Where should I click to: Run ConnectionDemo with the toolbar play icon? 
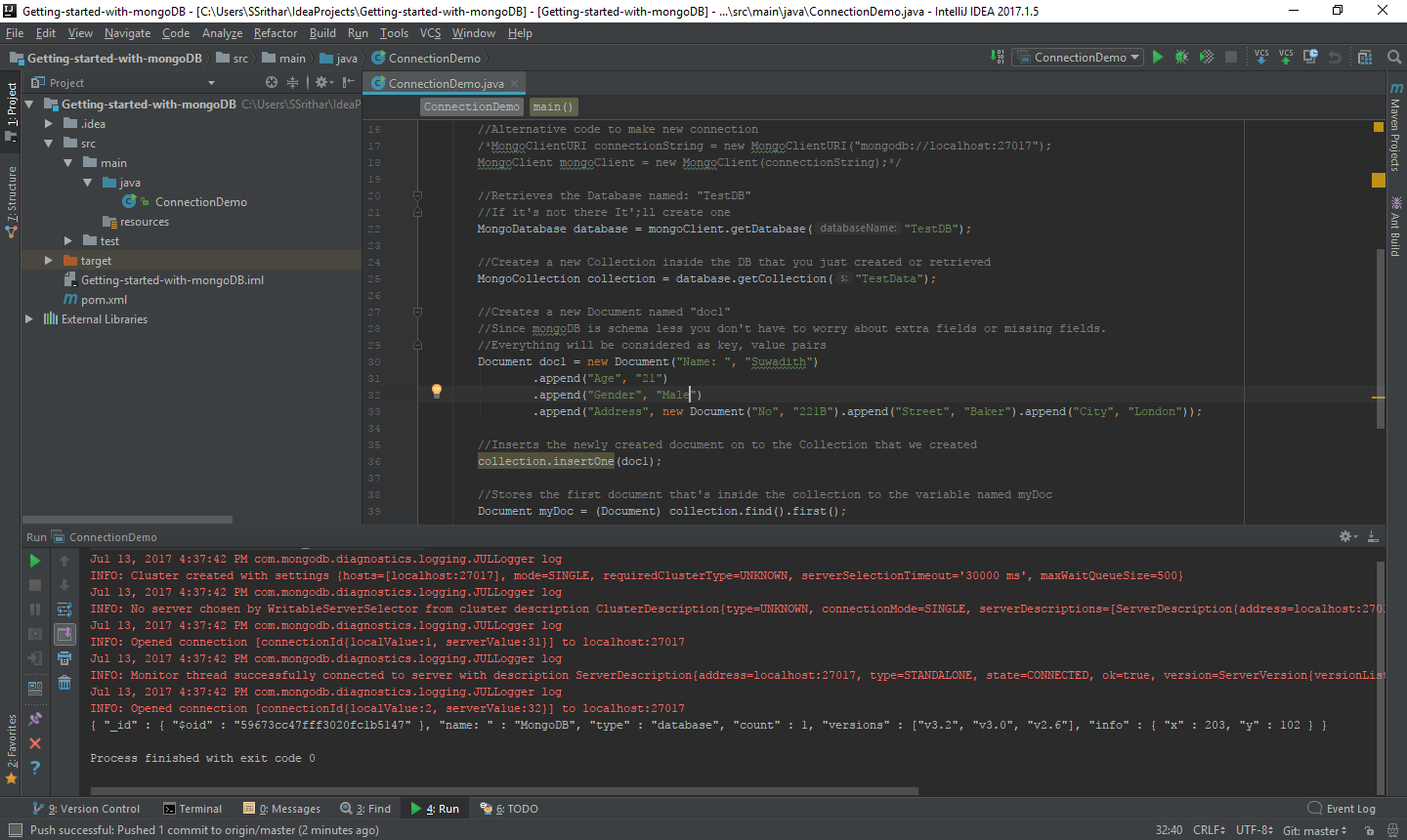point(1158,58)
